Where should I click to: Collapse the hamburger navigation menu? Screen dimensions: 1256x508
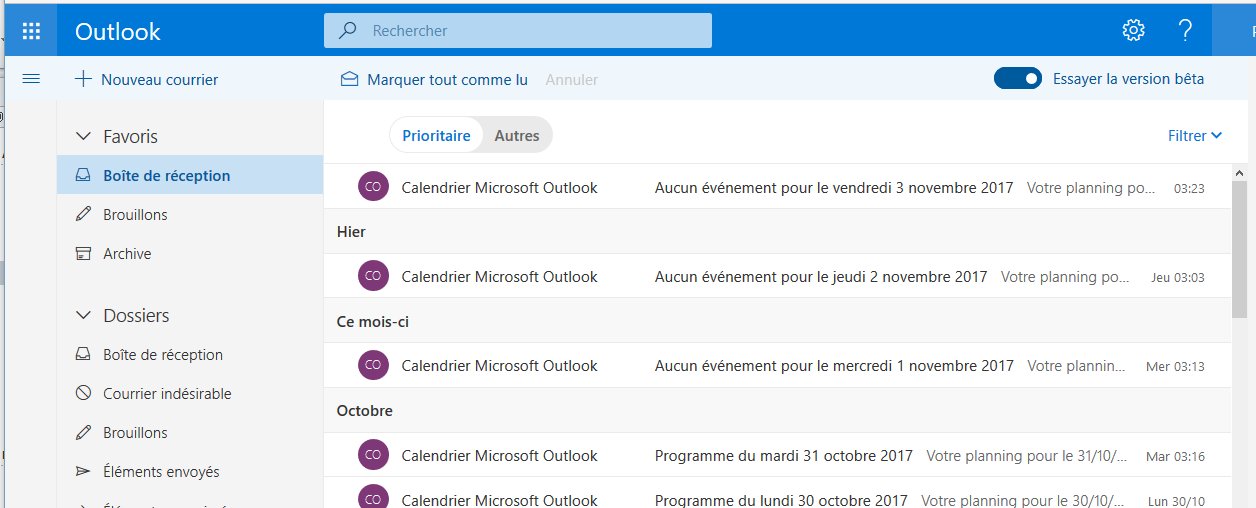tap(31, 79)
